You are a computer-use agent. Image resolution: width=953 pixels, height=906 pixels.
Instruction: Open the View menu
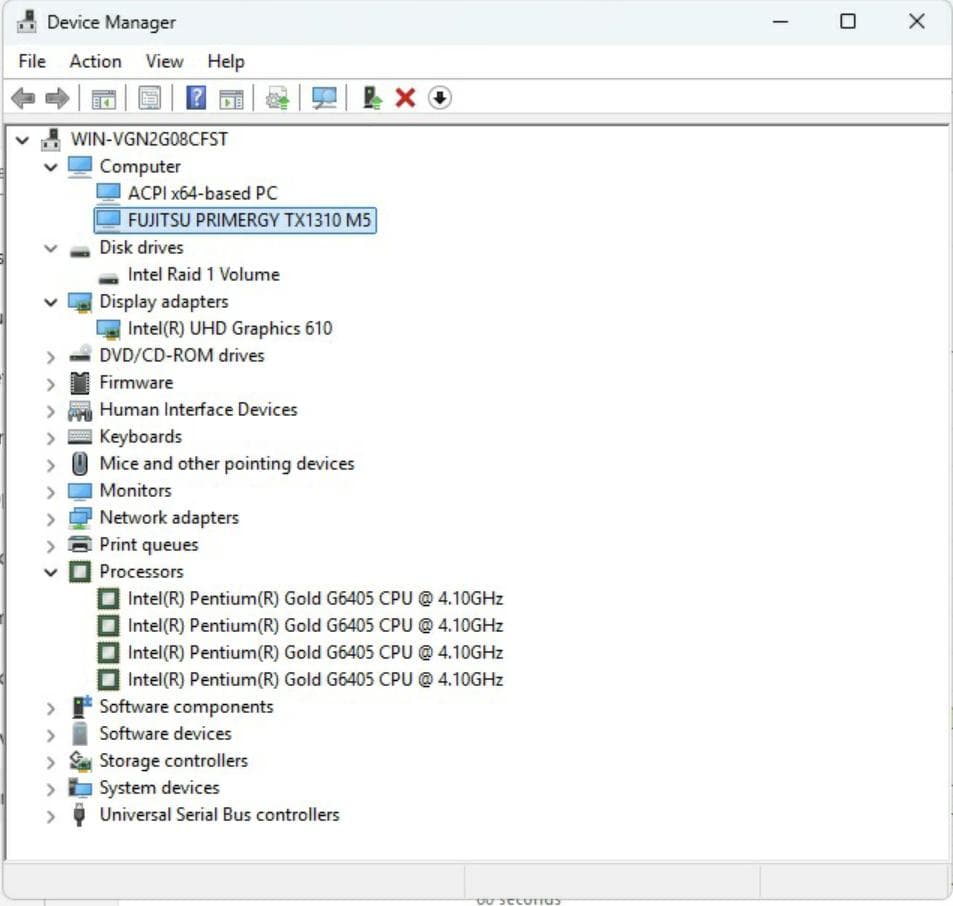coord(163,61)
